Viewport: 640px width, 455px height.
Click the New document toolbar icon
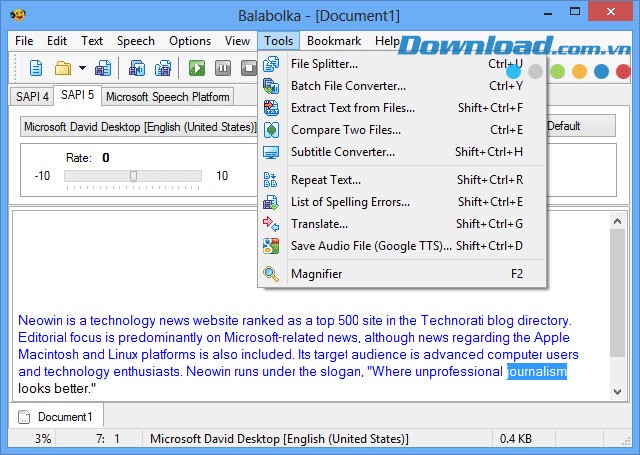(36, 68)
